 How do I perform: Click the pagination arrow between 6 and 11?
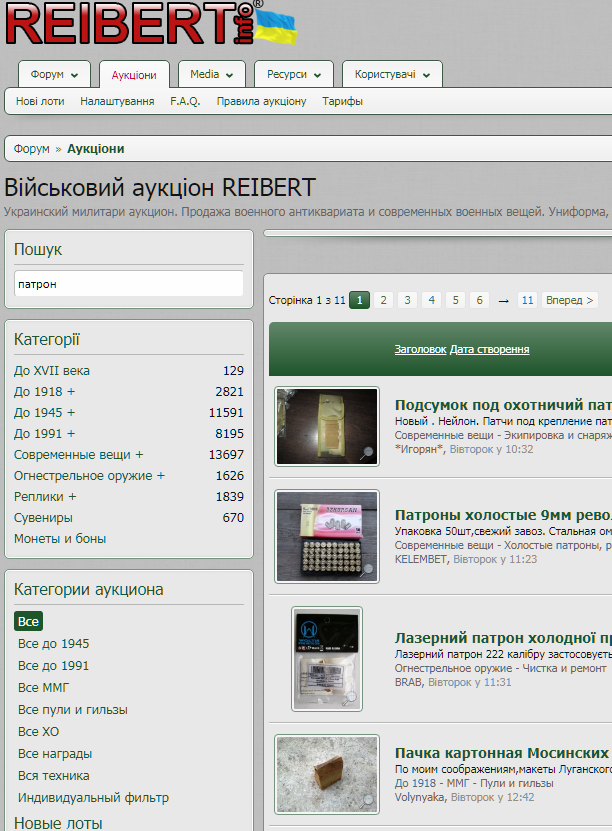pyautogui.click(x=503, y=300)
